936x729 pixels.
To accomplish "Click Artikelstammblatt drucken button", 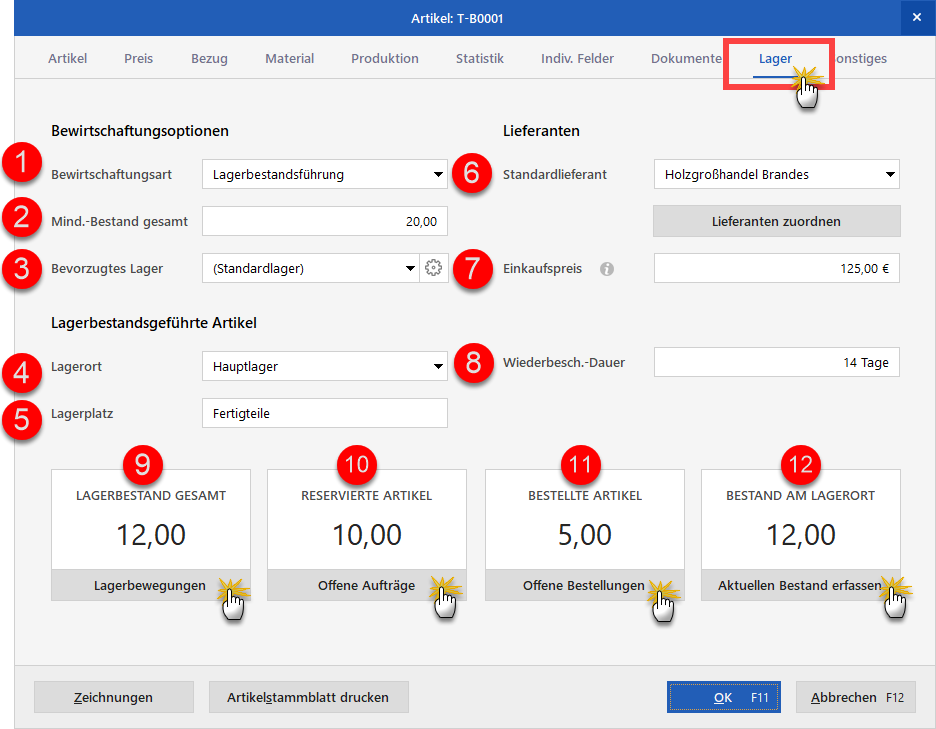I will (309, 697).
